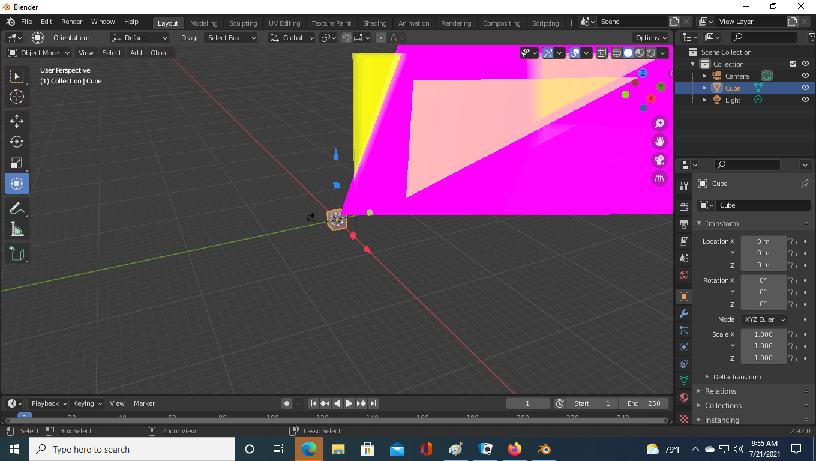Select the Scale tool
816x461 pixels.
point(17,163)
